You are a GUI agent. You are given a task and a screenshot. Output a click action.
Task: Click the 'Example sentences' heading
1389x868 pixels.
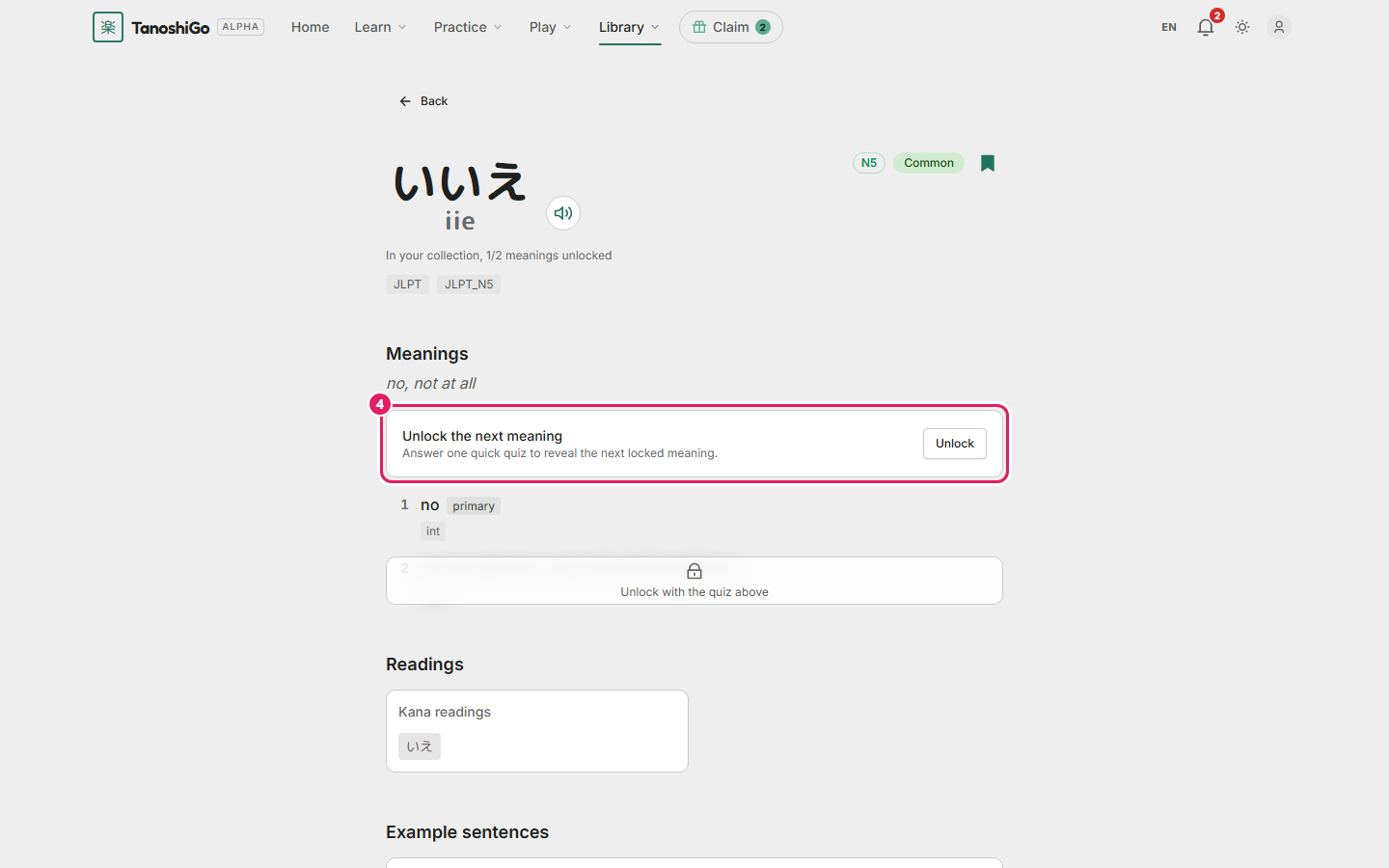(467, 832)
